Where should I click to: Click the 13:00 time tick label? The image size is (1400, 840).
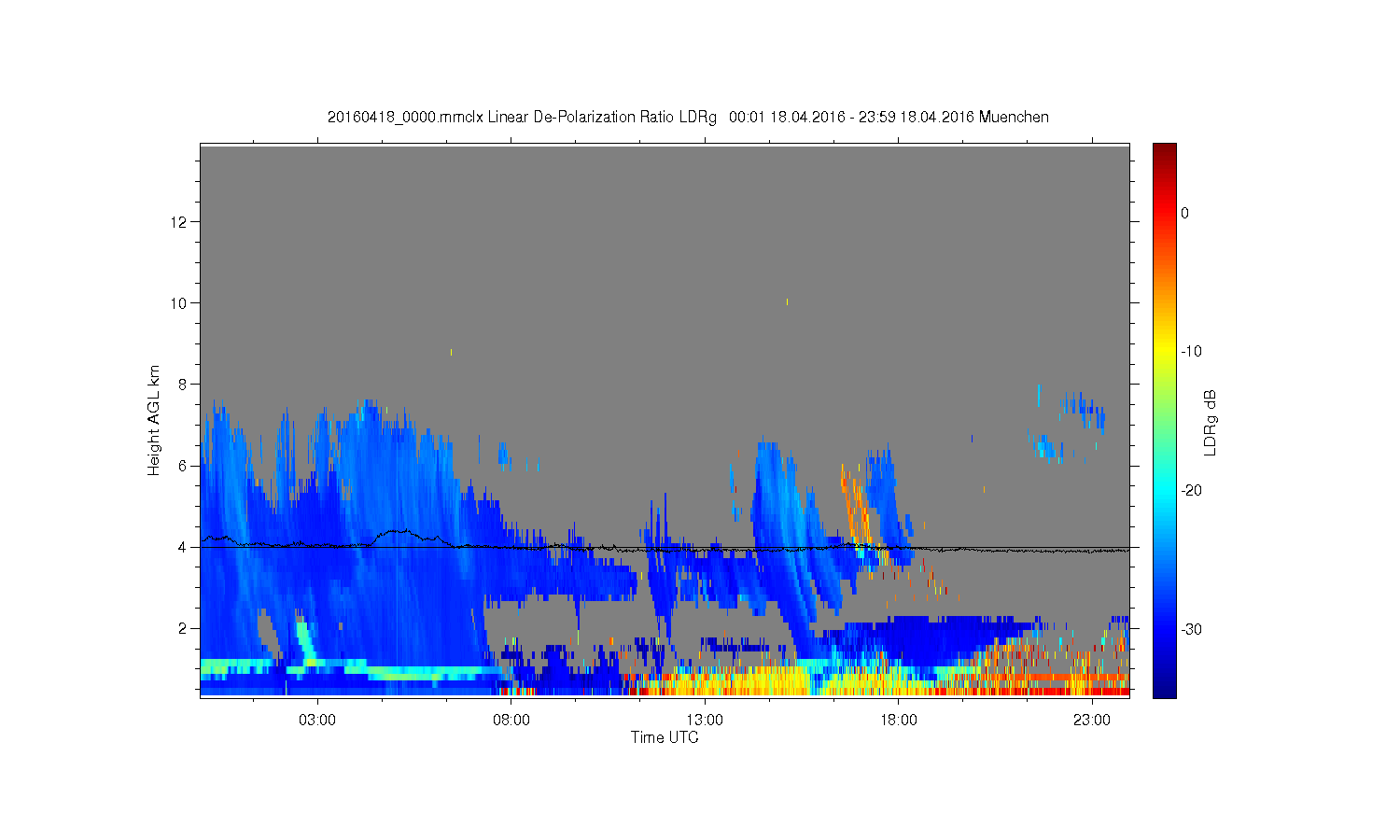point(705,721)
